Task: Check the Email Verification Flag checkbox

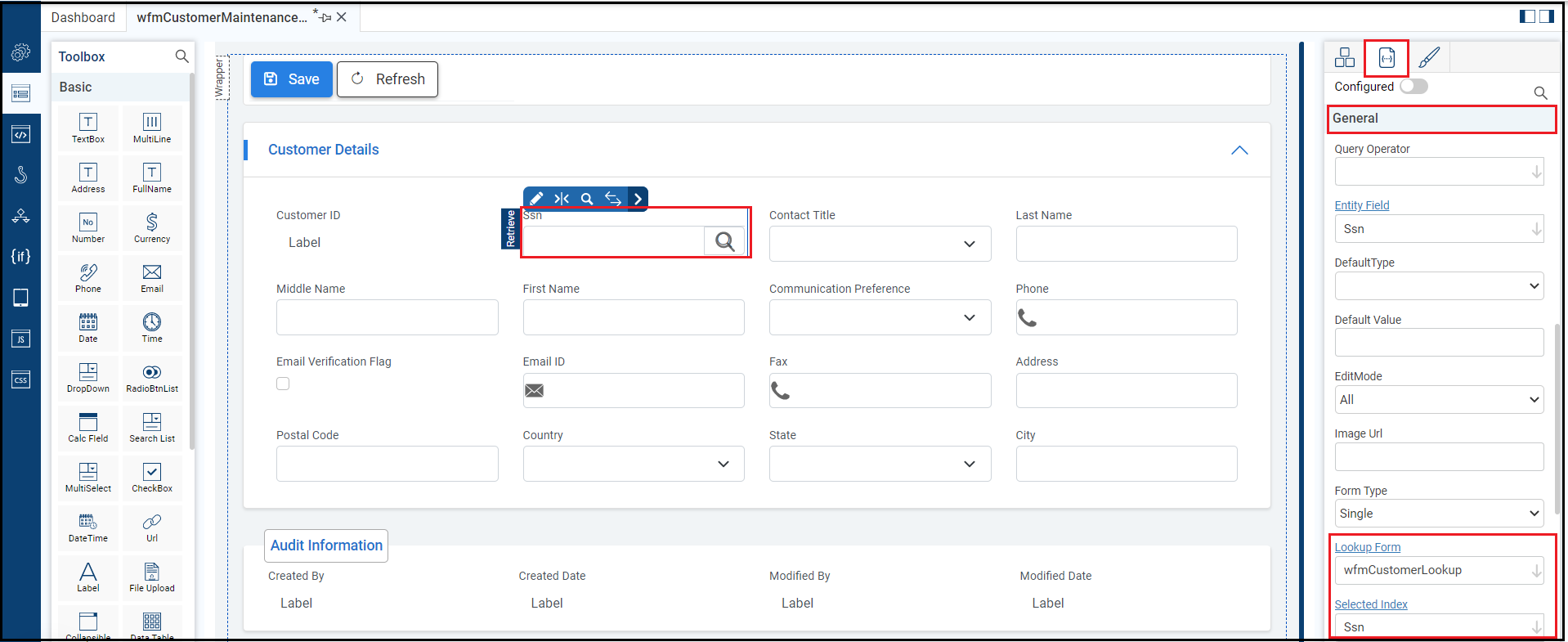Action: pos(283,384)
